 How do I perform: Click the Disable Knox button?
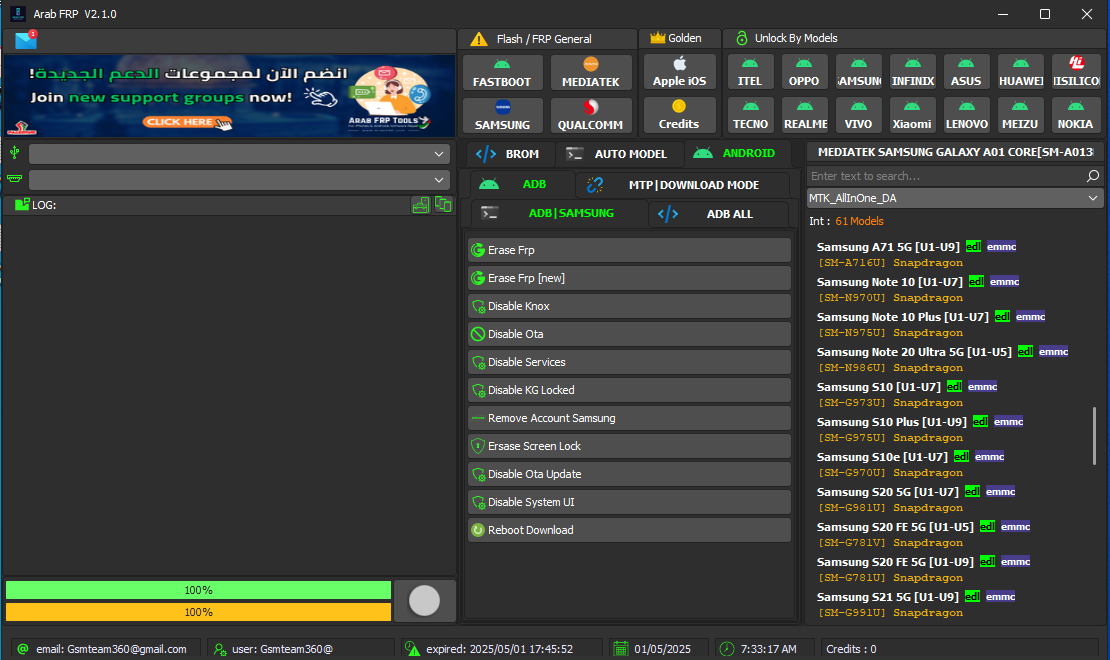tap(629, 306)
